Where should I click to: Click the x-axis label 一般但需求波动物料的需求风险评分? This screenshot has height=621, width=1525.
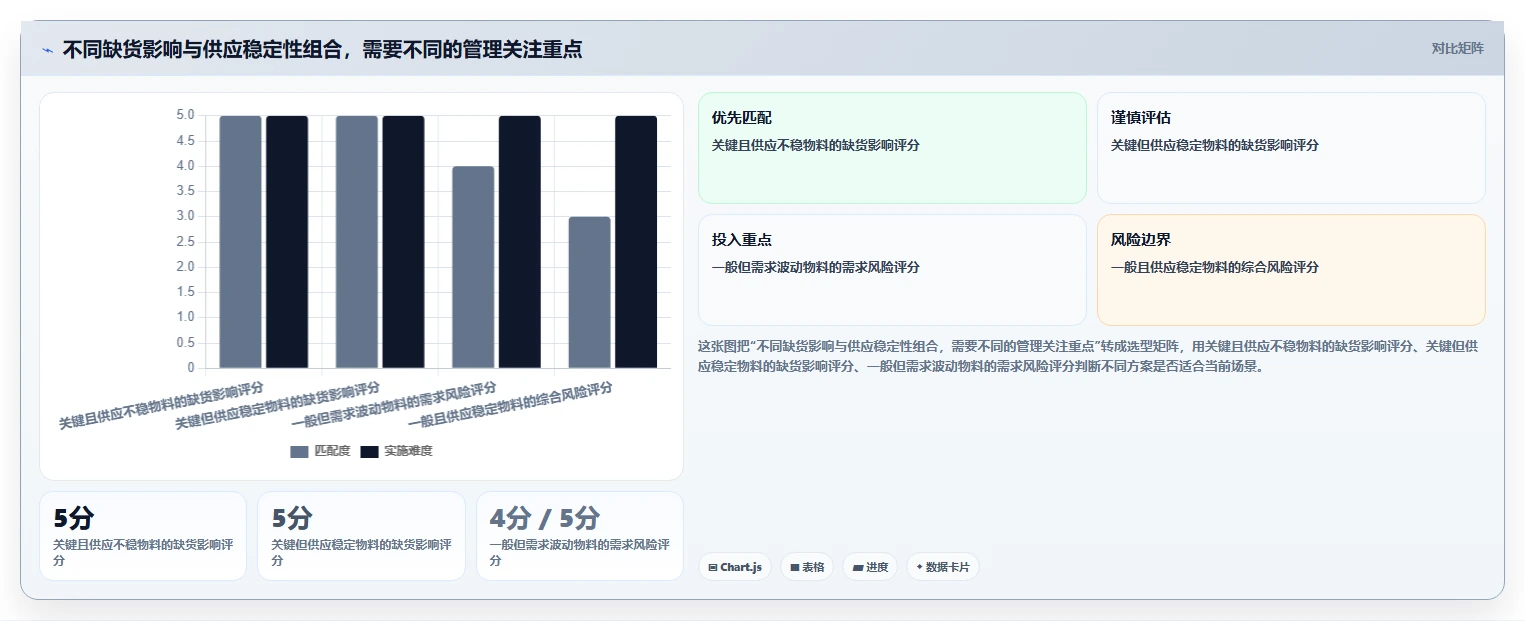[x=394, y=405]
